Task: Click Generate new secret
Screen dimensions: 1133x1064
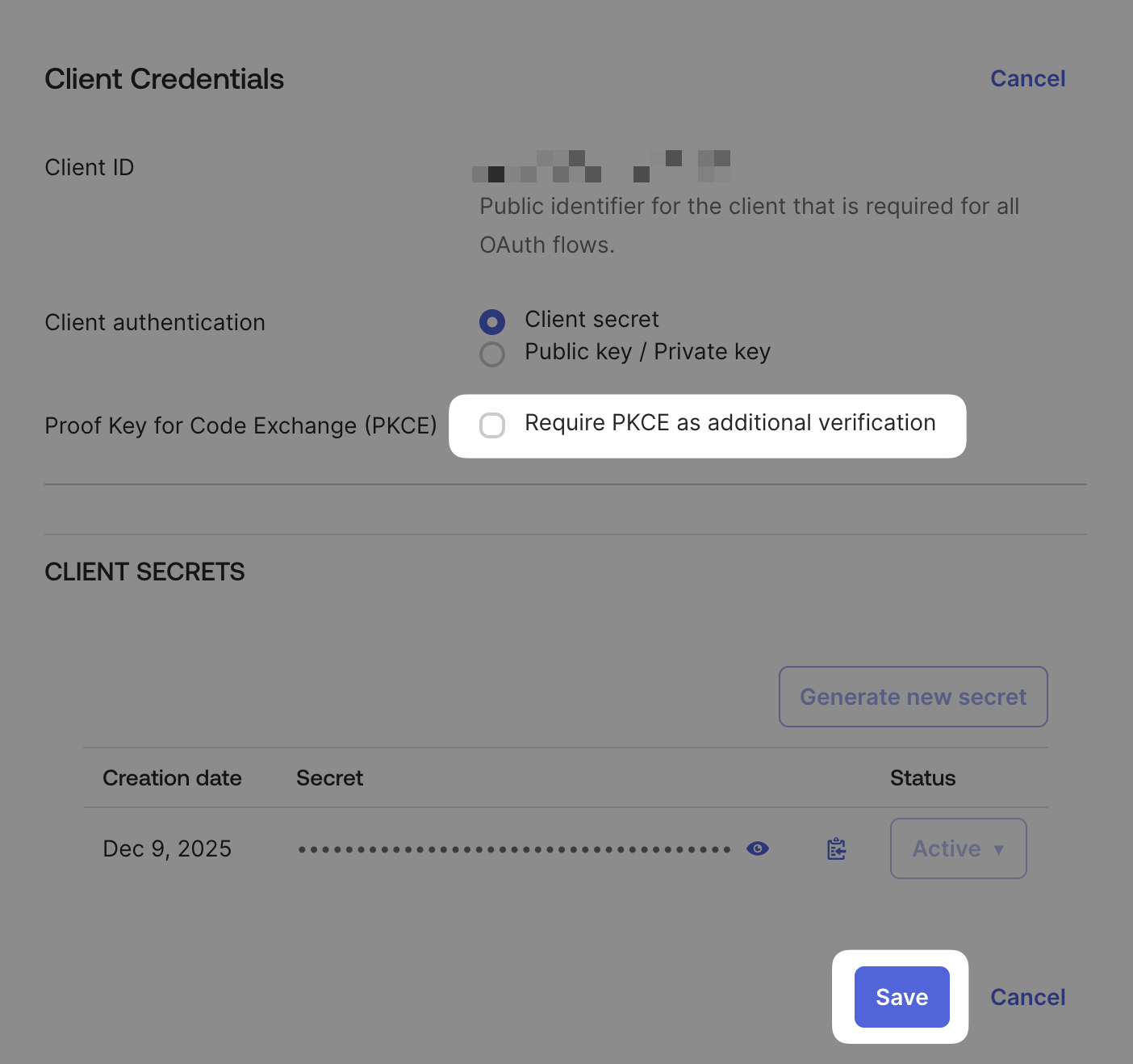Action: (913, 697)
